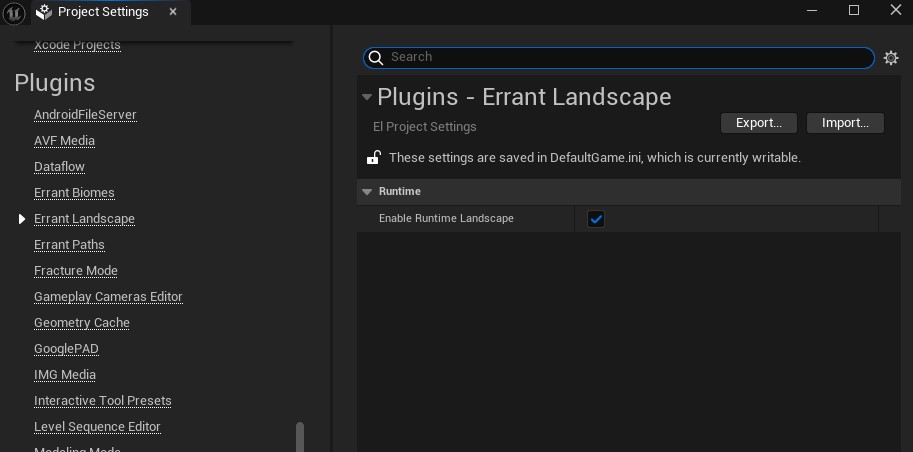Click the Unreal Engine logo icon
The width and height of the screenshot is (913, 452).
coord(14,12)
